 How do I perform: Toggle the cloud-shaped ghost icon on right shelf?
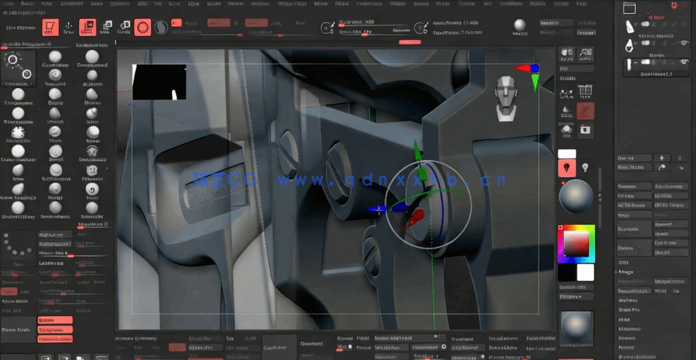click(x=567, y=130)
